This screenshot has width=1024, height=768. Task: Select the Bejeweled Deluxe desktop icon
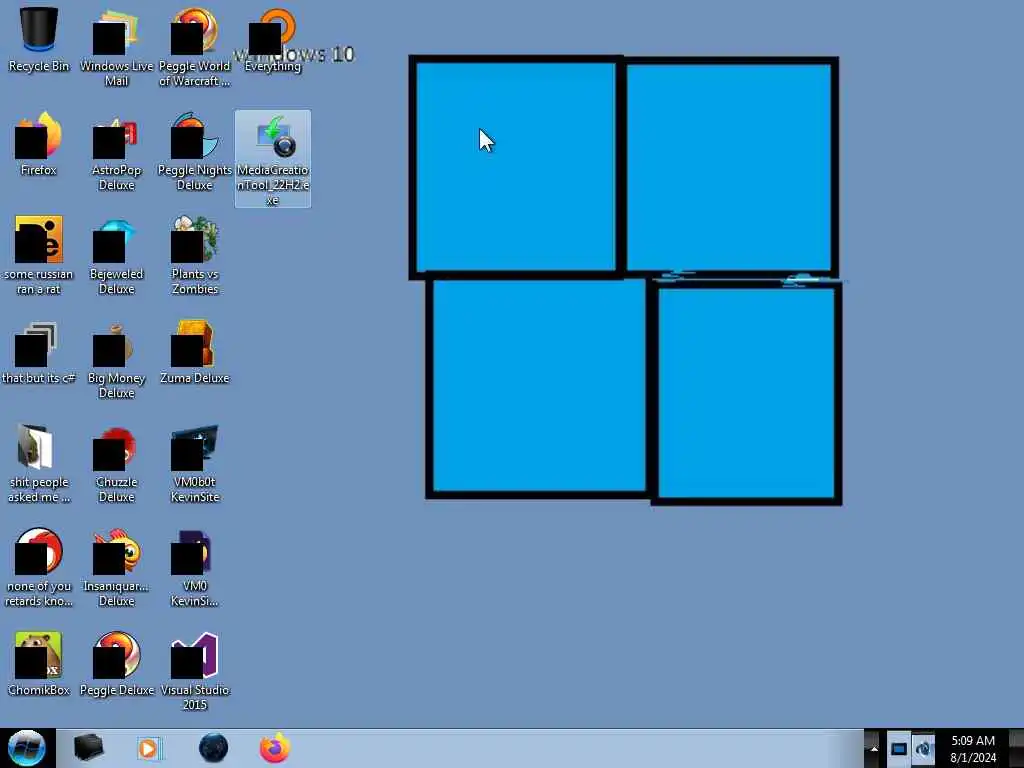(116, 255)
